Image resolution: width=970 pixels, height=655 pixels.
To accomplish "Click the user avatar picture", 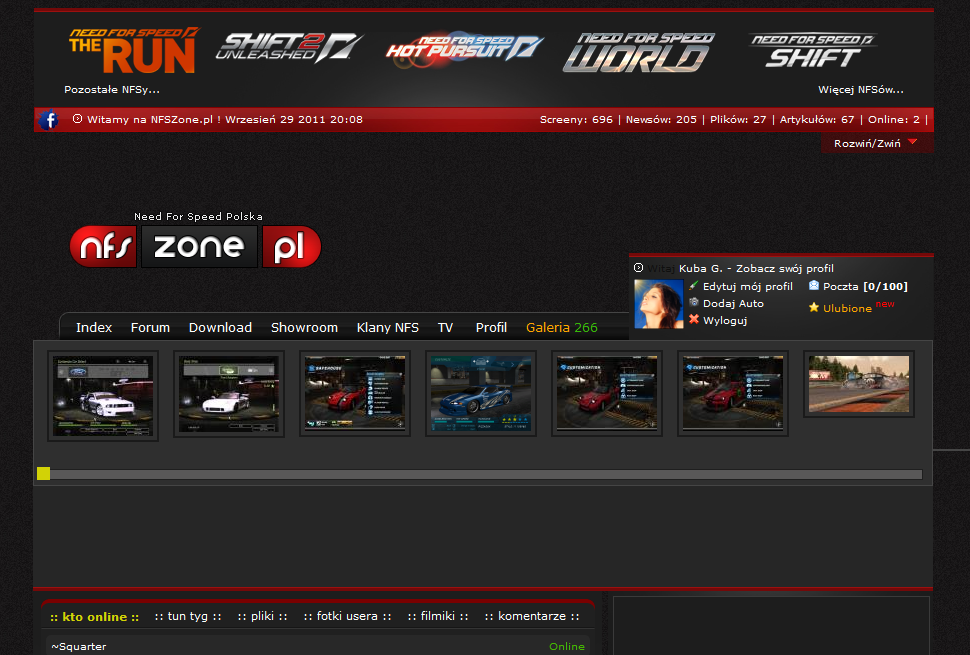I will [658, 304].
